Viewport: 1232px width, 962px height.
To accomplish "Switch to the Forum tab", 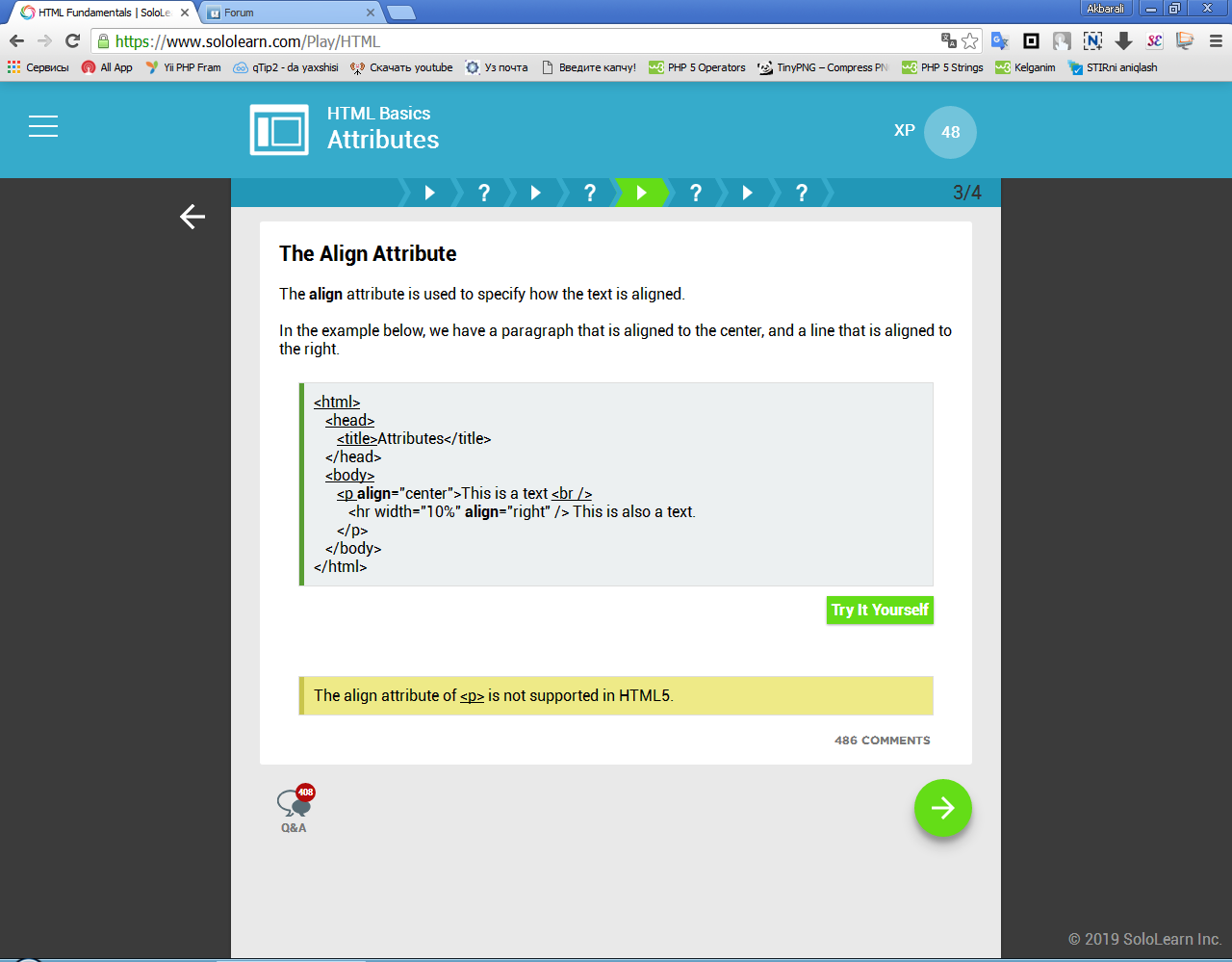I will pyautogui.click(x=289, y=13).
